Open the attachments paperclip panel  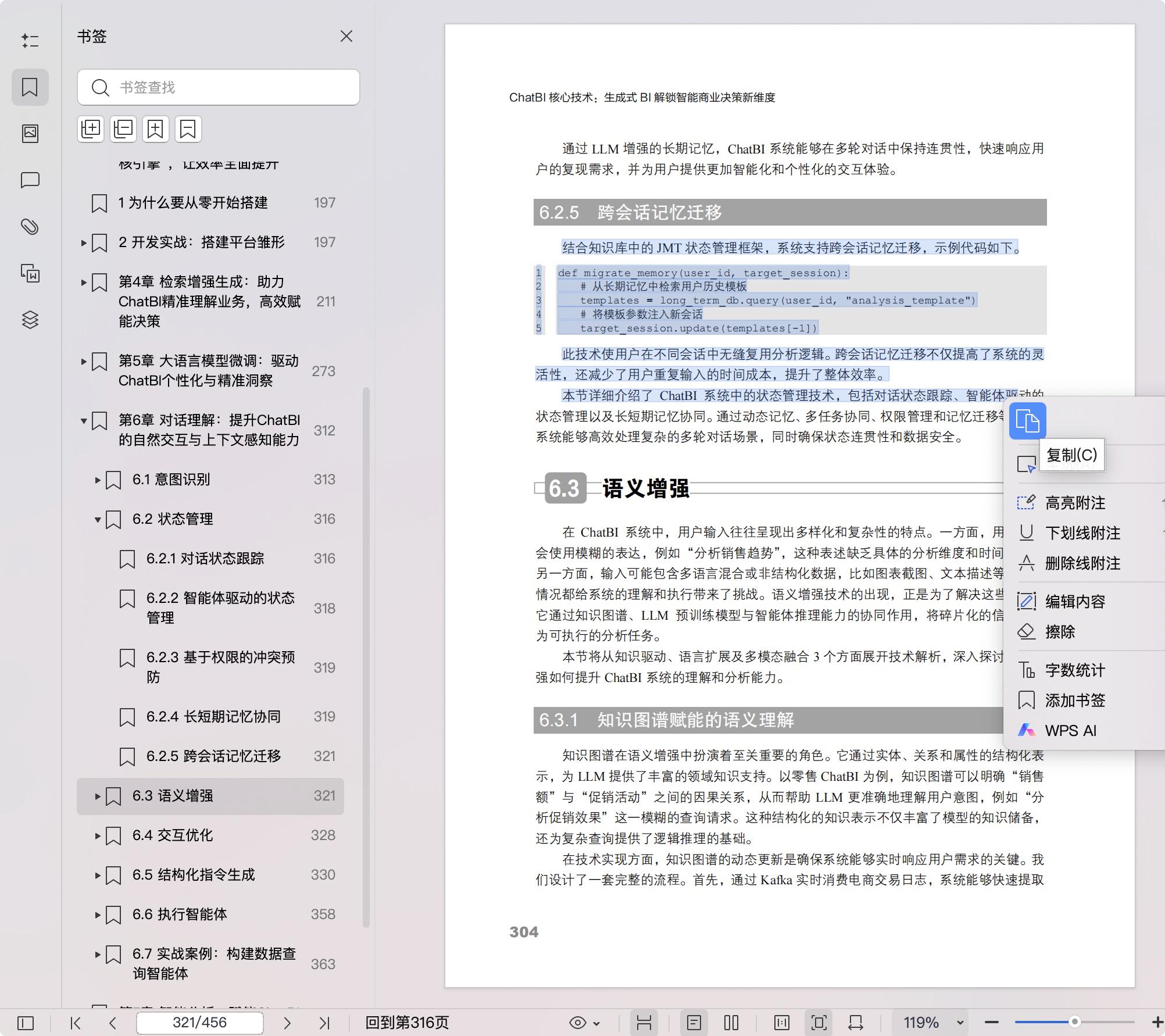click(x=30, y=226)
